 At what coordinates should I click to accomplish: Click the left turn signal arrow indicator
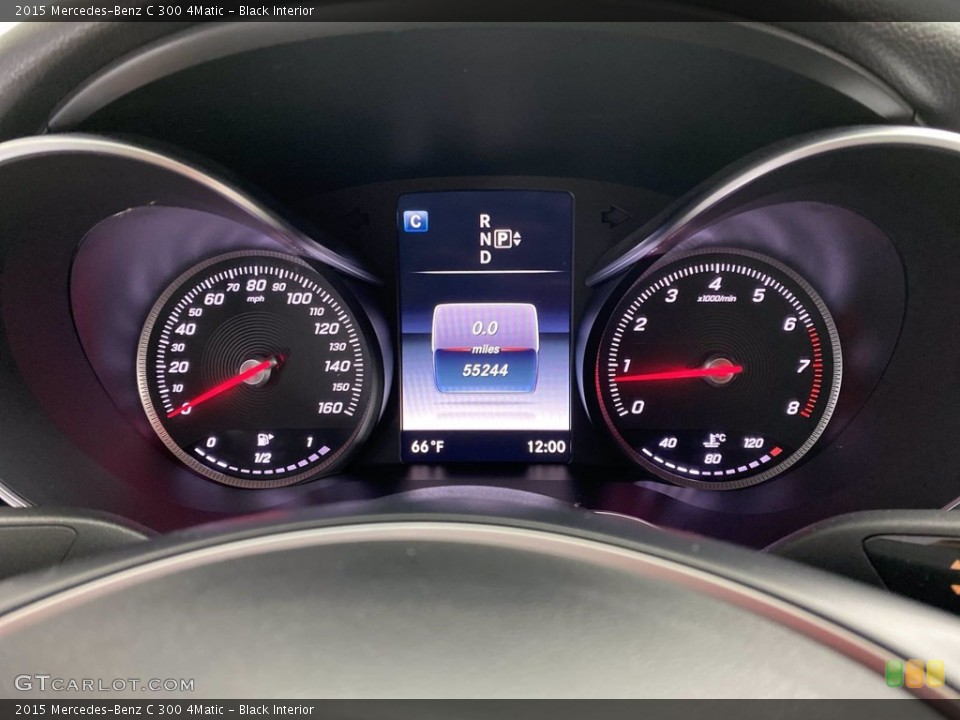358,218
